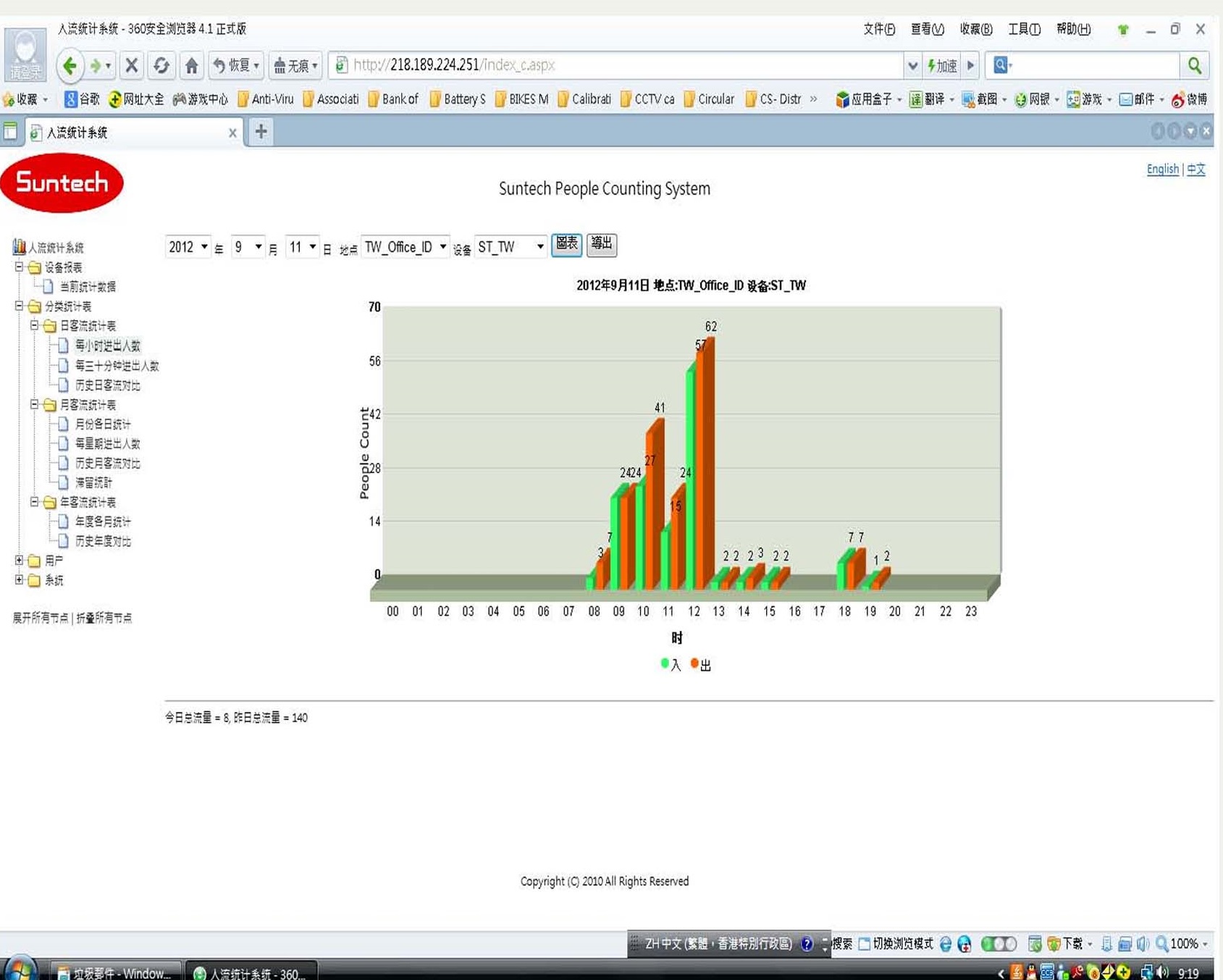Click the English language link
1223x980 pixels.
1162,169
